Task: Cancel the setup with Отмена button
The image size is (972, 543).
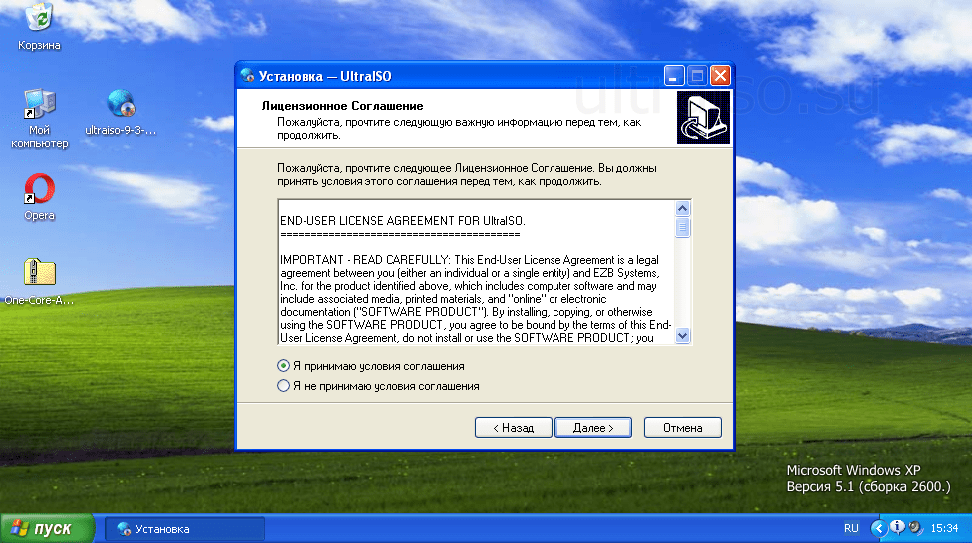Action: click(683, 428)
